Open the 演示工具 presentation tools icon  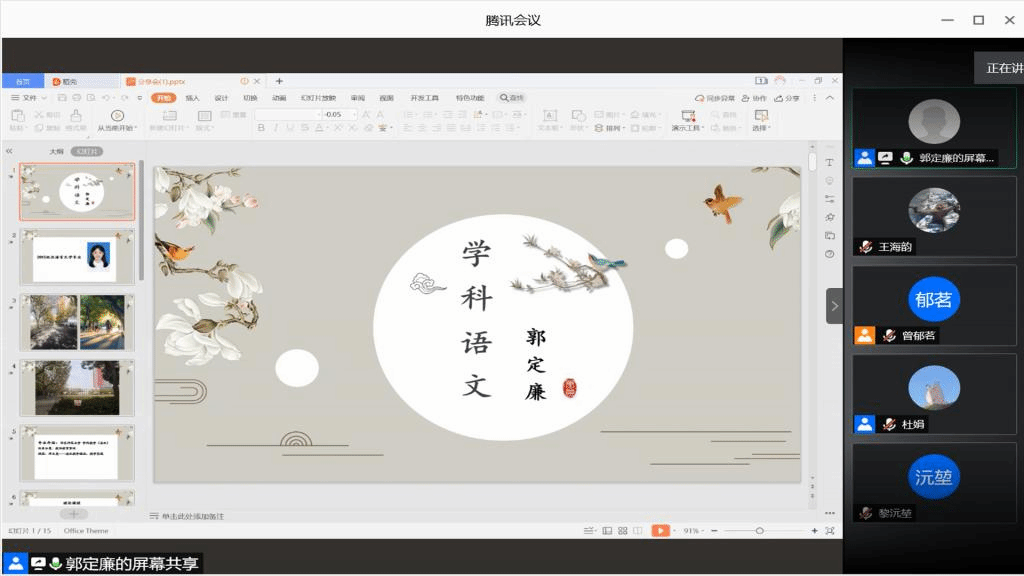(687, 116)
